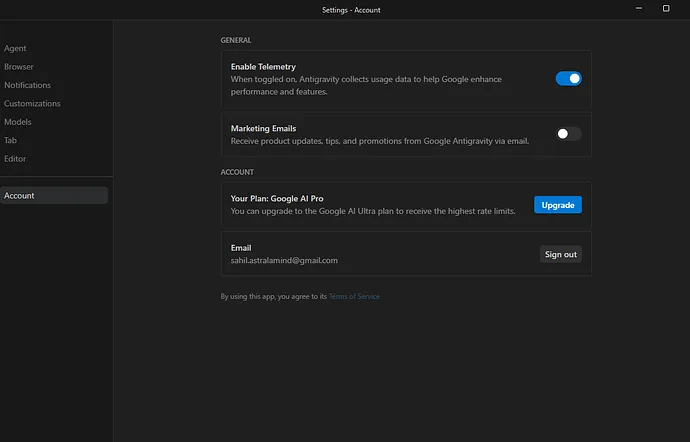The height and width of the screenshot is (442, 690).
Task: Disable the Enable Telemetry toggle
Action: click(x=568, y=79)
